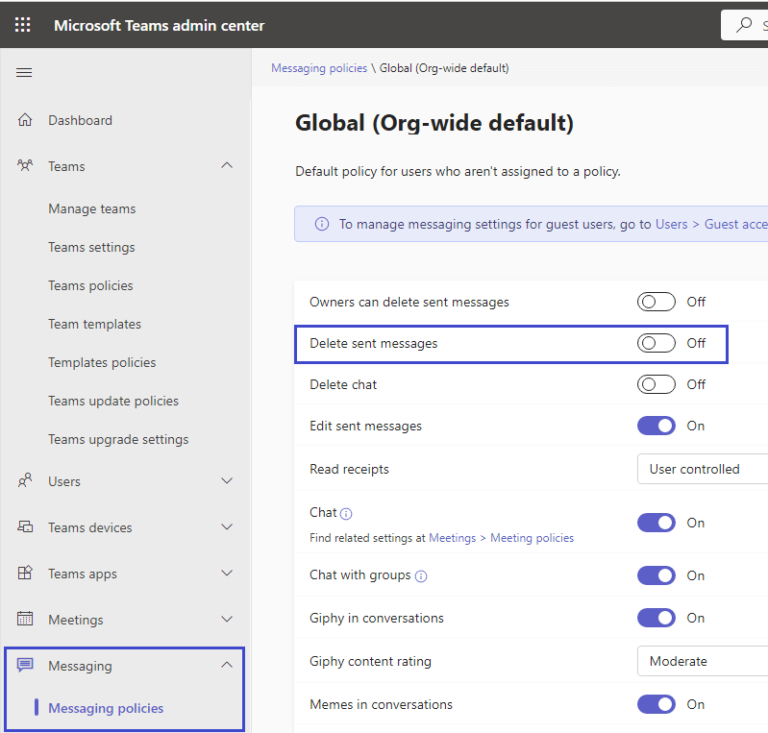Turn off the Chat toggle
The image size is (768, 733).
tap(656, 522)
